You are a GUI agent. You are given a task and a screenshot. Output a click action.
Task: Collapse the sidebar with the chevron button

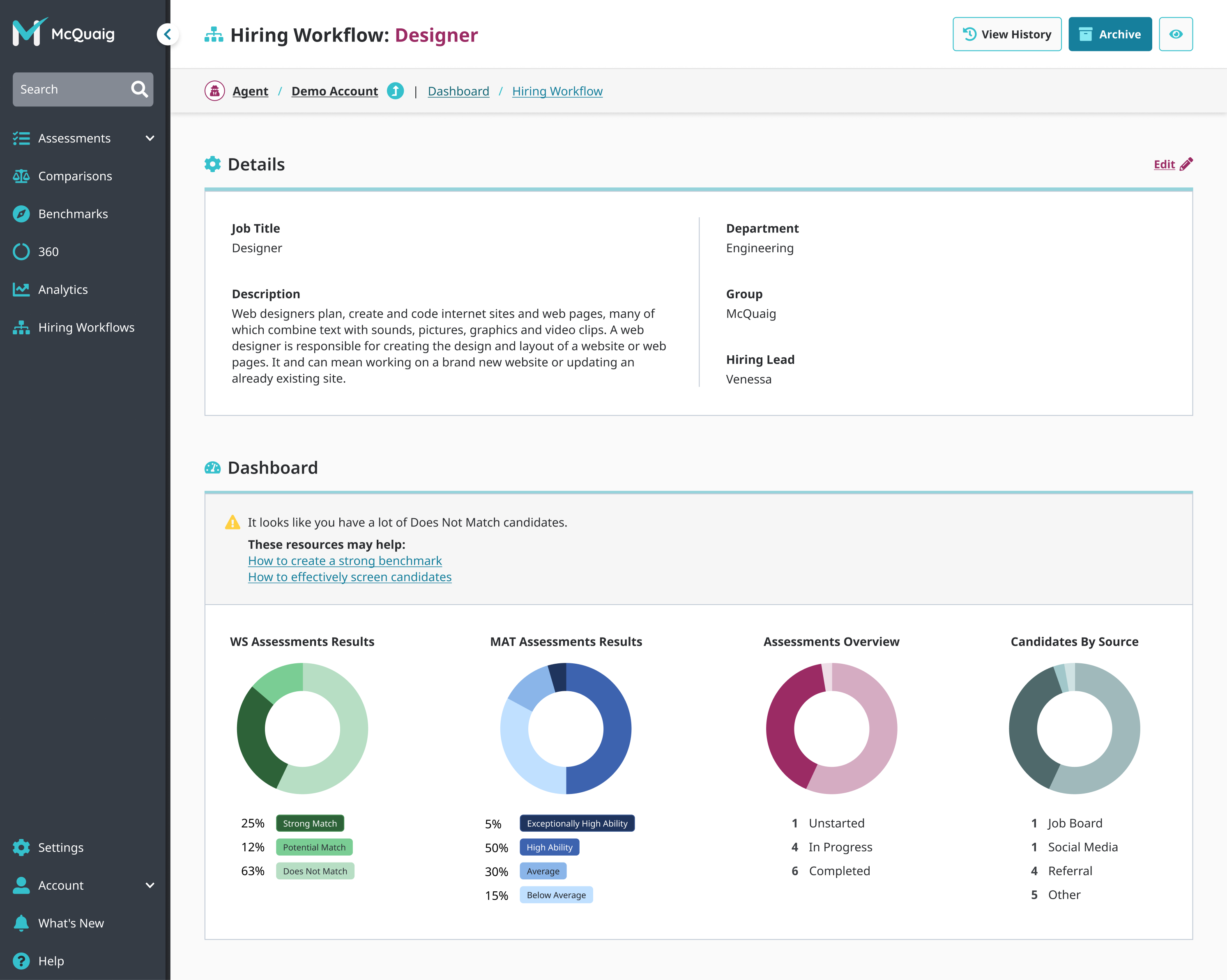(x=167, y=34)
